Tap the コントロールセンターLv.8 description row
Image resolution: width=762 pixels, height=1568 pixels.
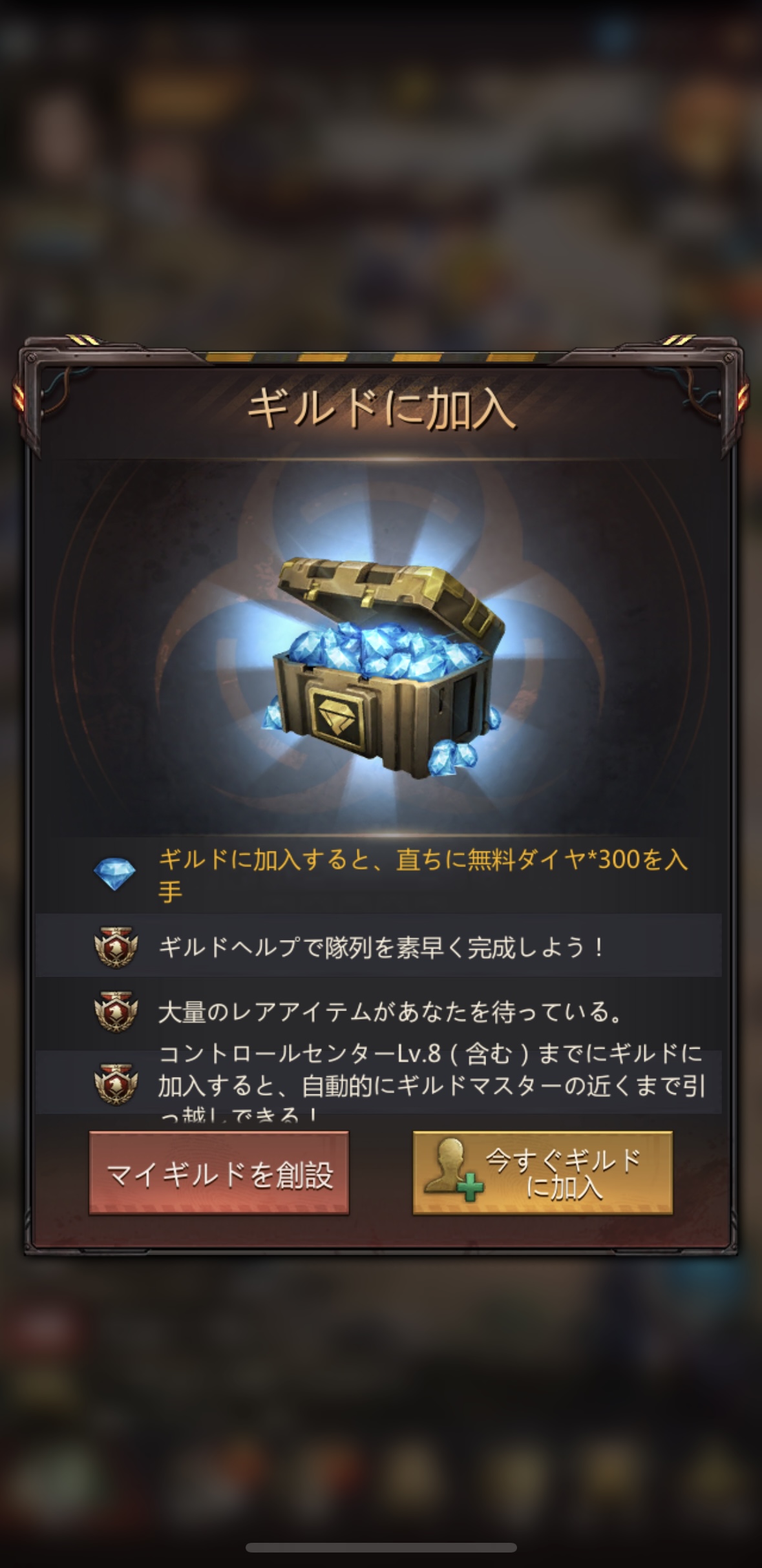tap(379, 1081)
